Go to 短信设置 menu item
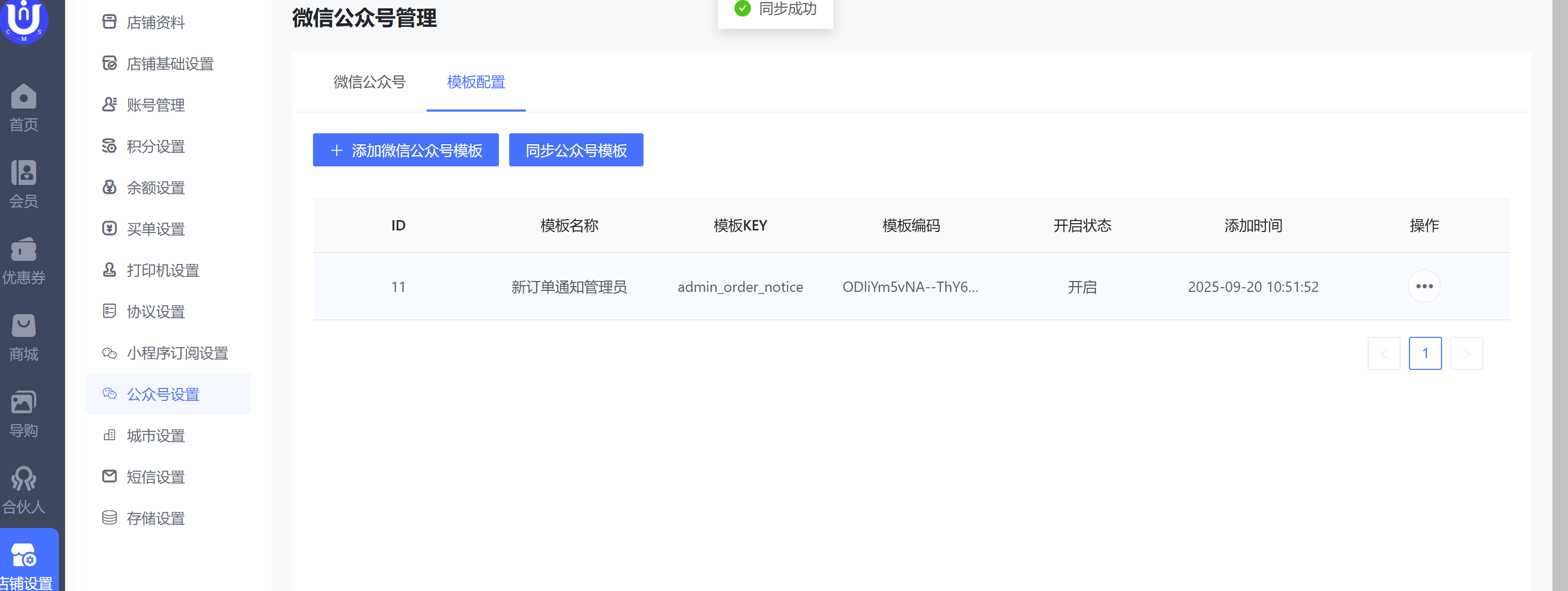Viewport: 1568px width, 591px height. [x=155, y=477]
